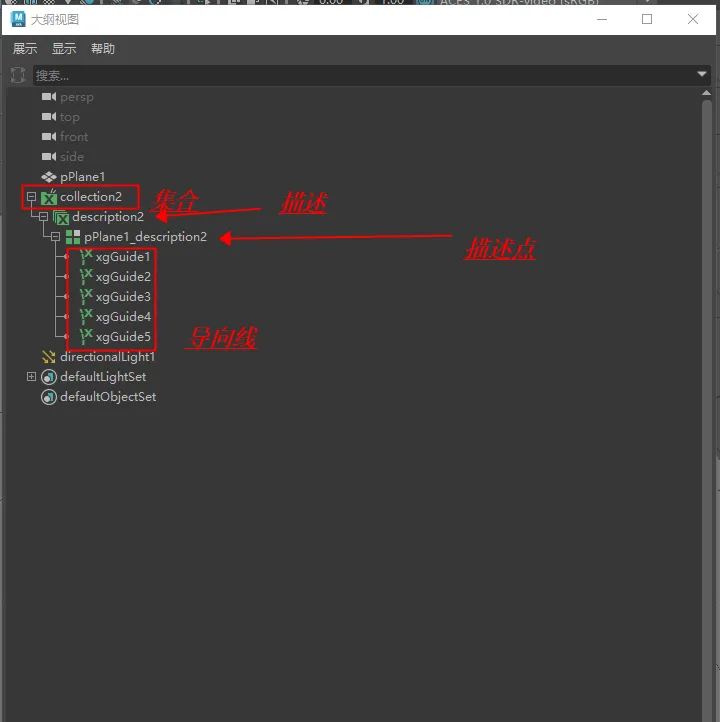The height and width of the screenshot is (722, 720).
Task: Select the front camera item
Action: [74, 137]
